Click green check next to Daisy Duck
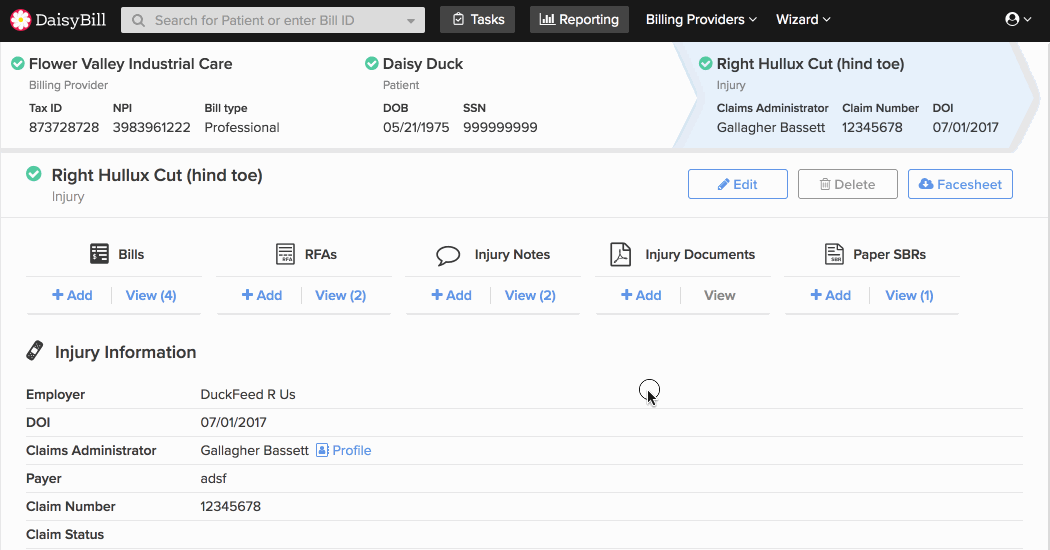Image resolution: width=1050 pixels, height=550 pixels. point(372,64)
